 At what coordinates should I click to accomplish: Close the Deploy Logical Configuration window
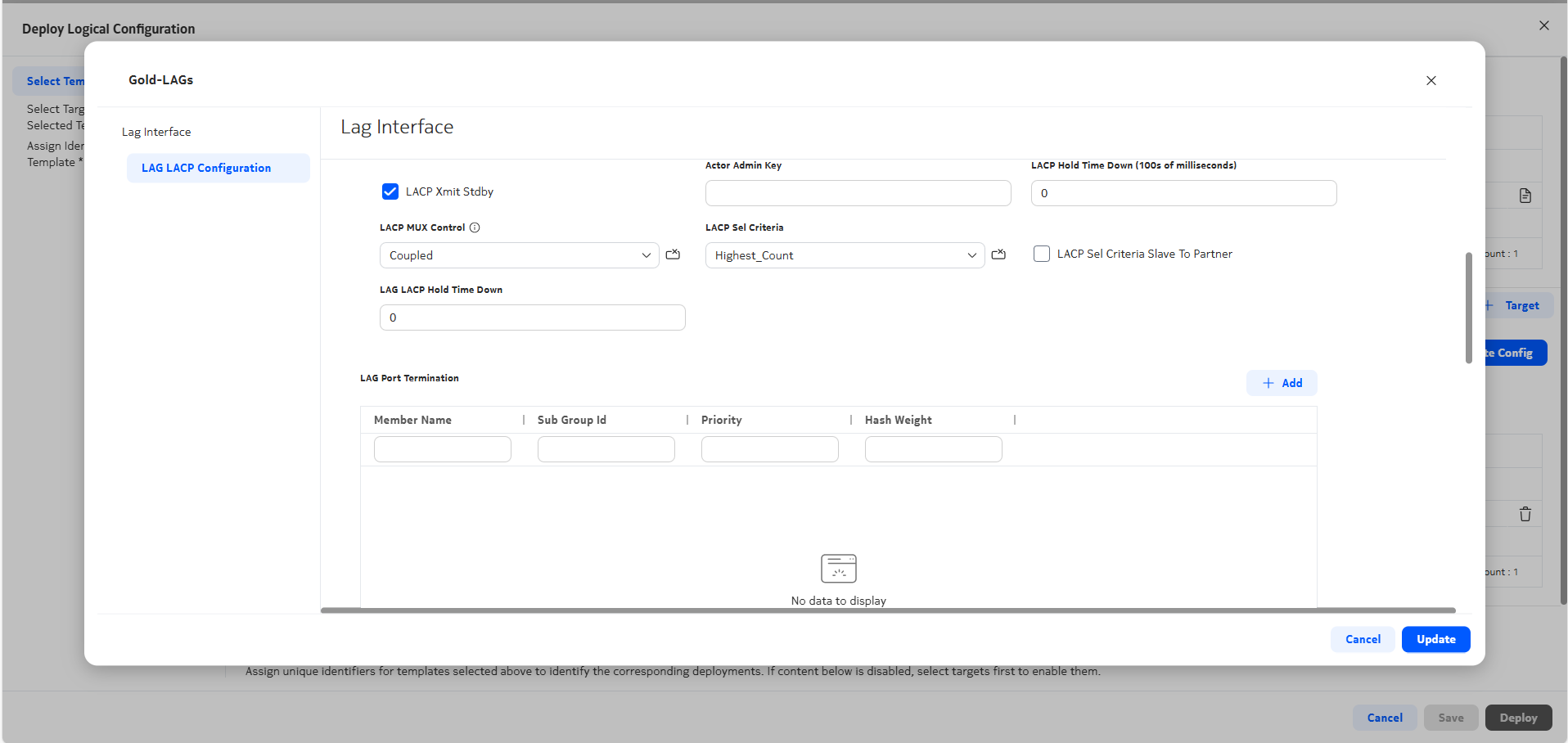pyautogui.click(x=1543, y=25)
